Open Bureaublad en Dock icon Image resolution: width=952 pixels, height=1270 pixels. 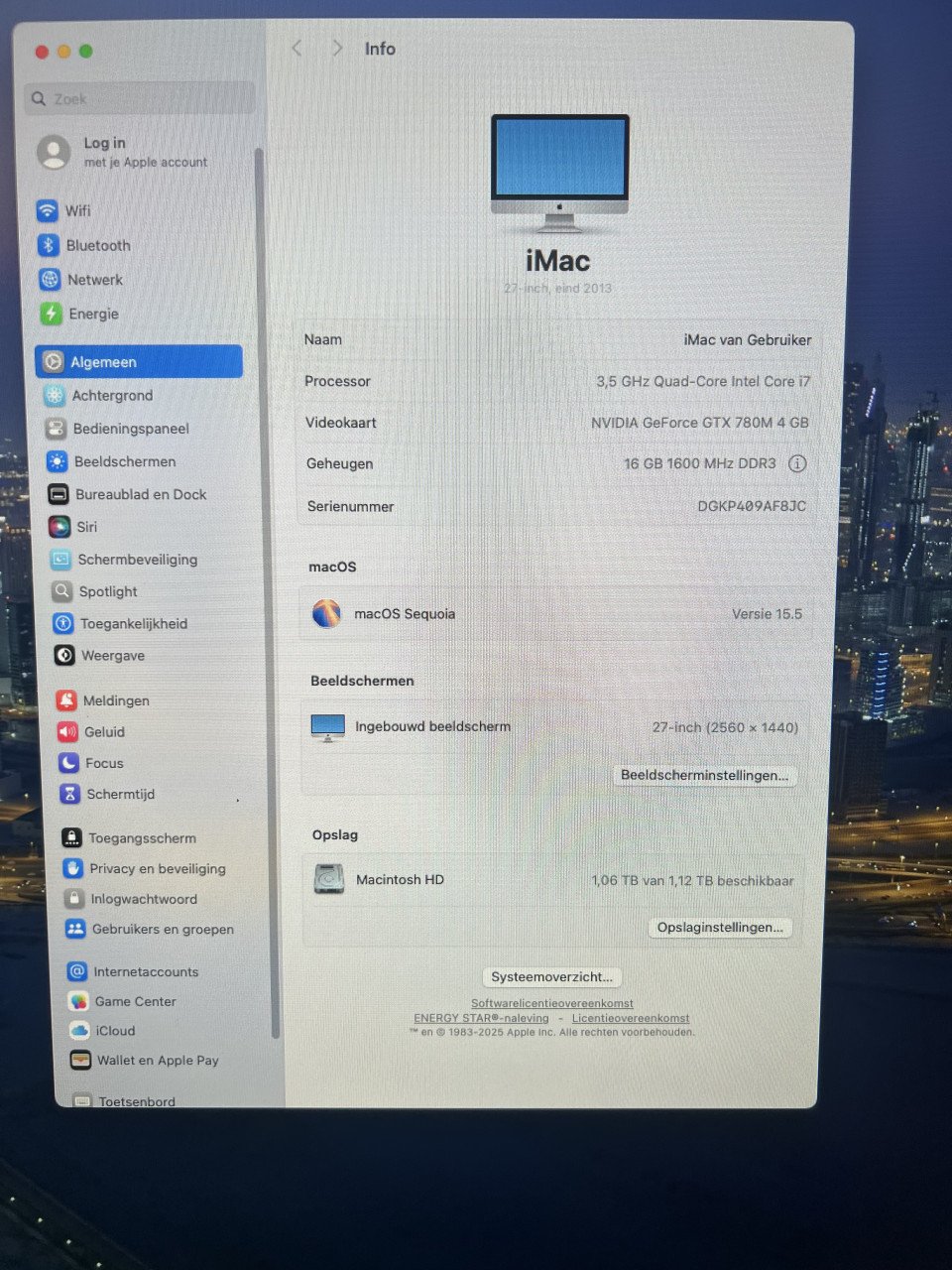point(59,494)
